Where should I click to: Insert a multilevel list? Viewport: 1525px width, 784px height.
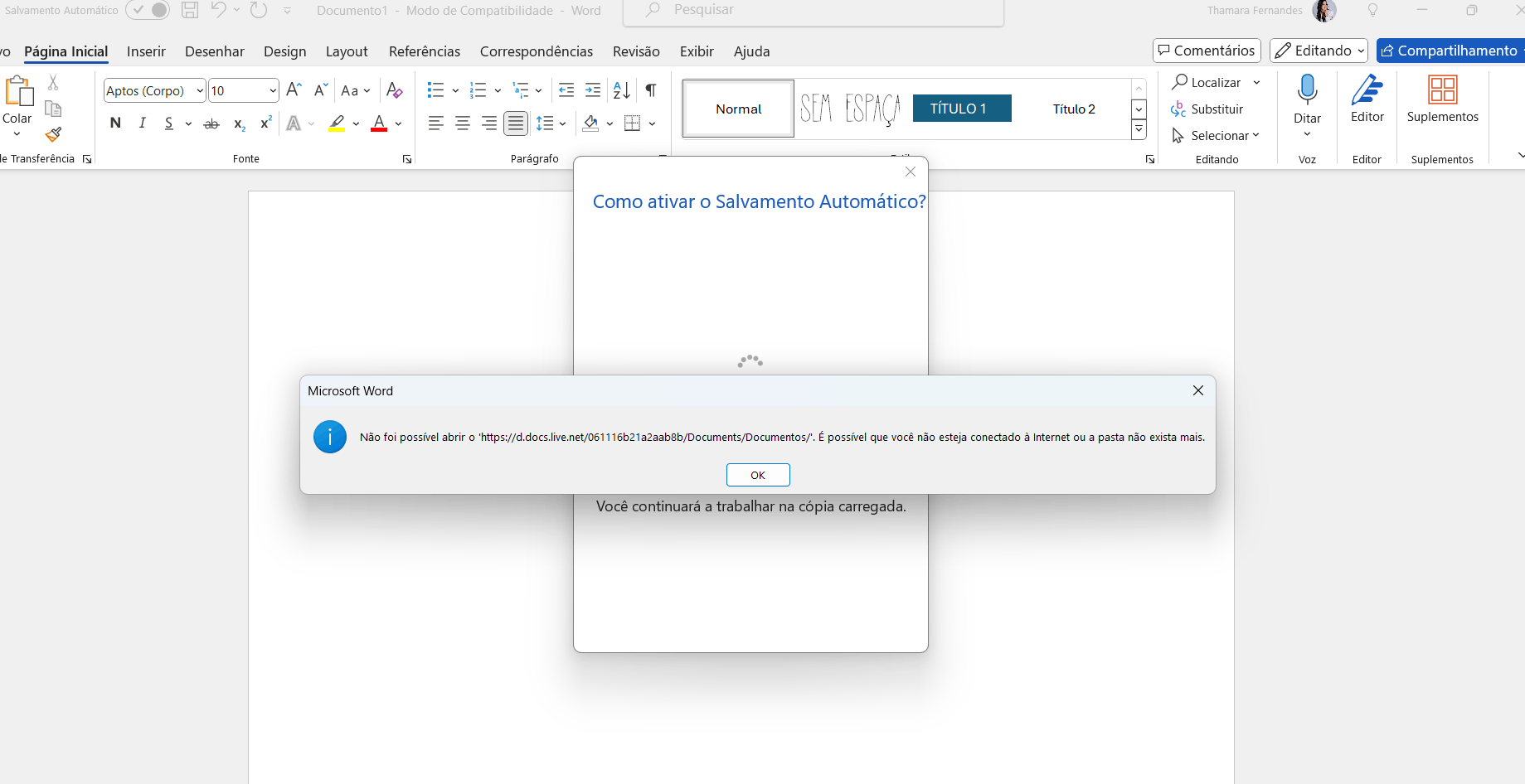point(521,90)
